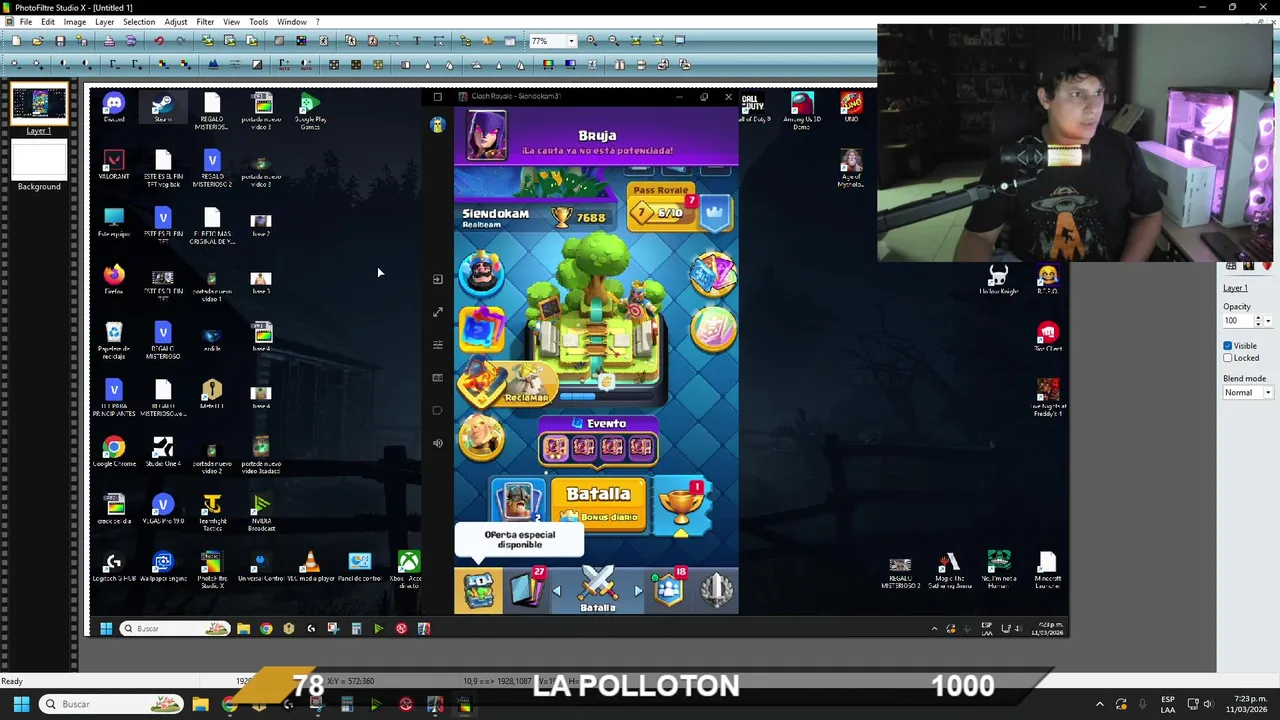This screenshot has width=1280, height=720.
Task: Select the Layer 1 thumbnail
Action: click(39, 105)
